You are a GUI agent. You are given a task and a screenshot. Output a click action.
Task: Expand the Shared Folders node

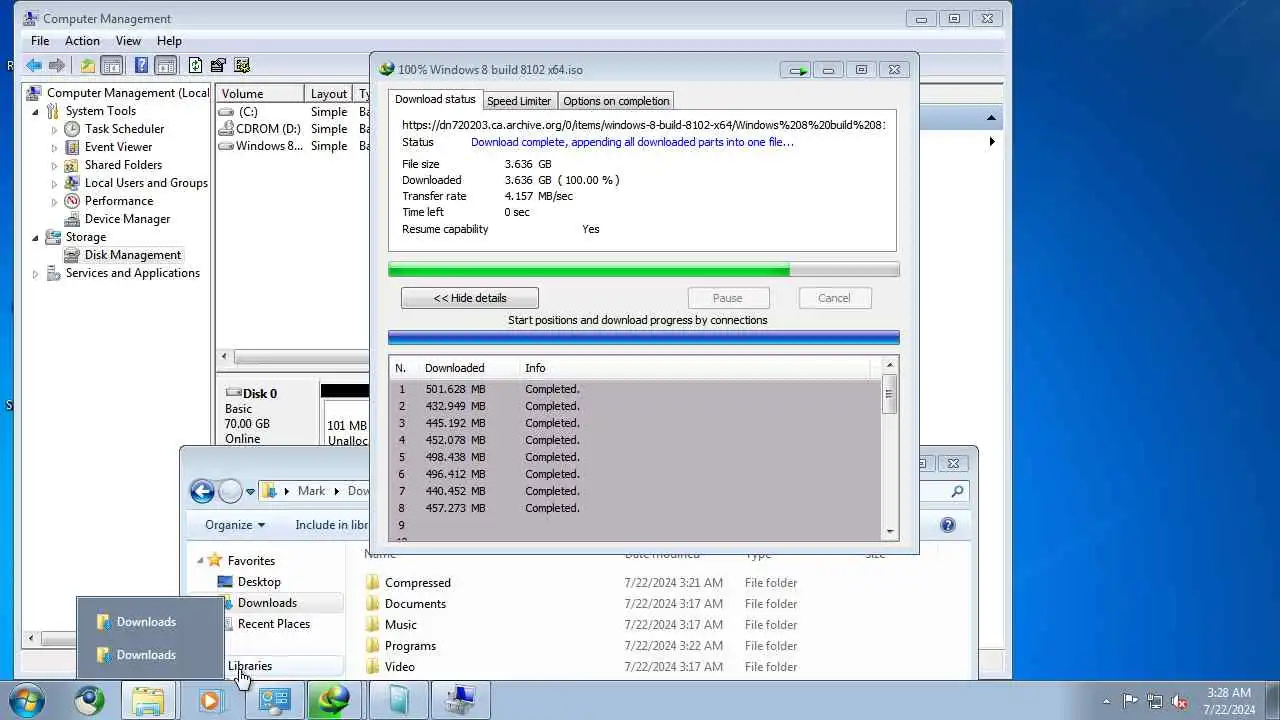pyautogui.click(x=54, y=165)
